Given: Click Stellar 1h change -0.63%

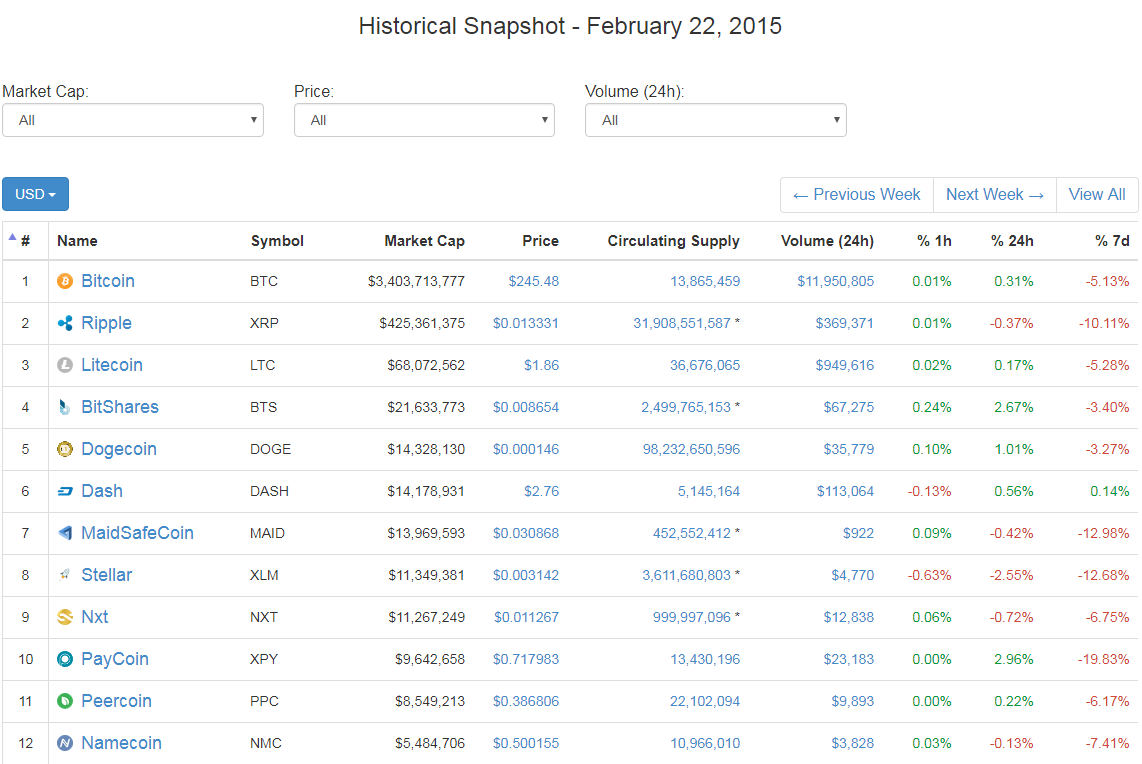Looking at the screenshot, I should pos(929,575).
